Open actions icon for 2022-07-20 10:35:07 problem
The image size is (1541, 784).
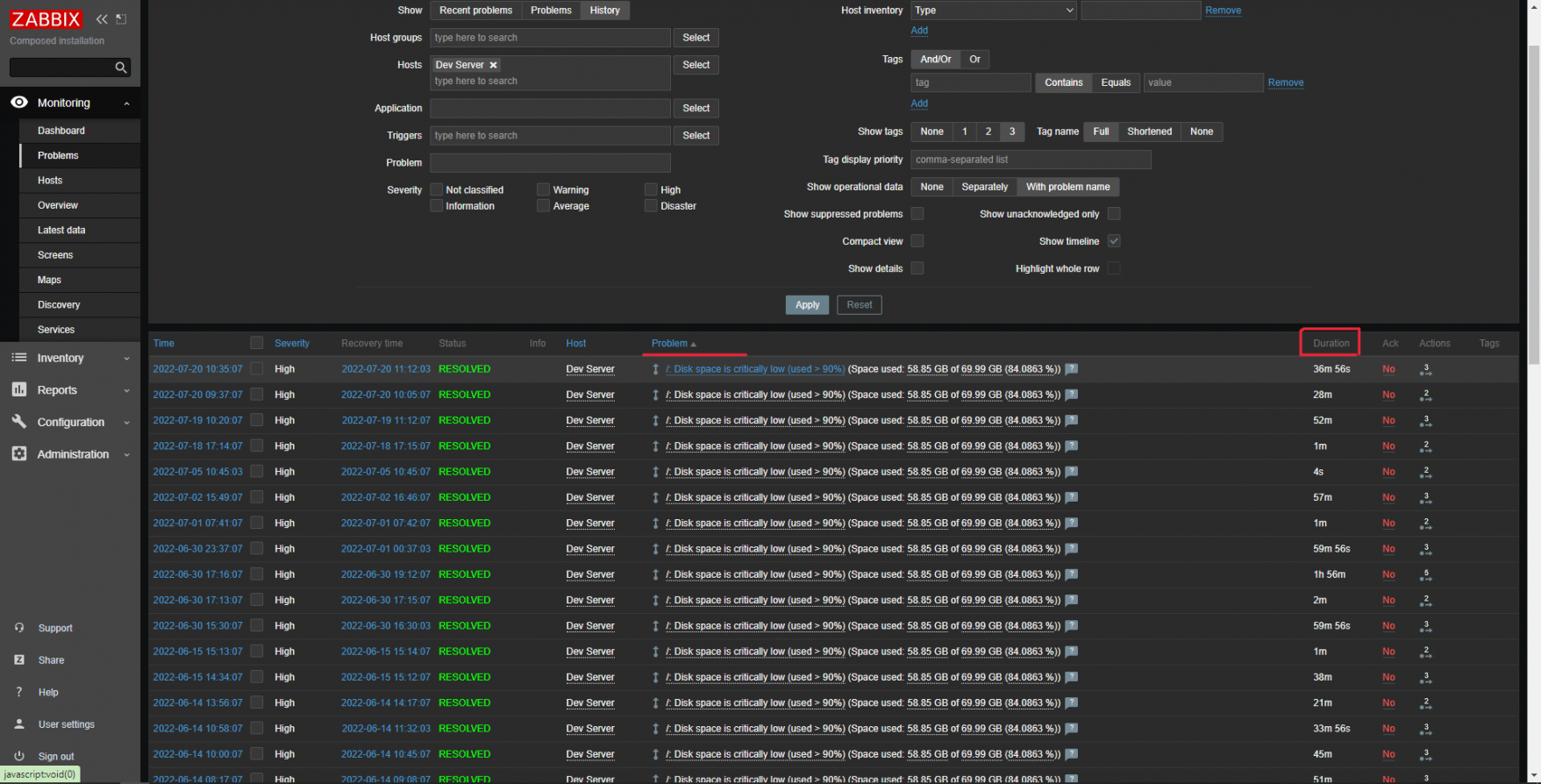1425,370
